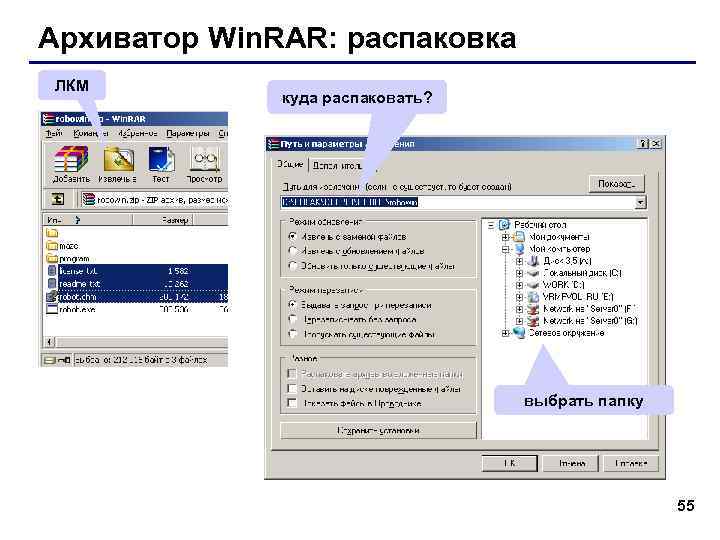The width and height of the screenshot is (720, 540).
Task: Select the readme.txt file icon
Action: tap(52, 284)
